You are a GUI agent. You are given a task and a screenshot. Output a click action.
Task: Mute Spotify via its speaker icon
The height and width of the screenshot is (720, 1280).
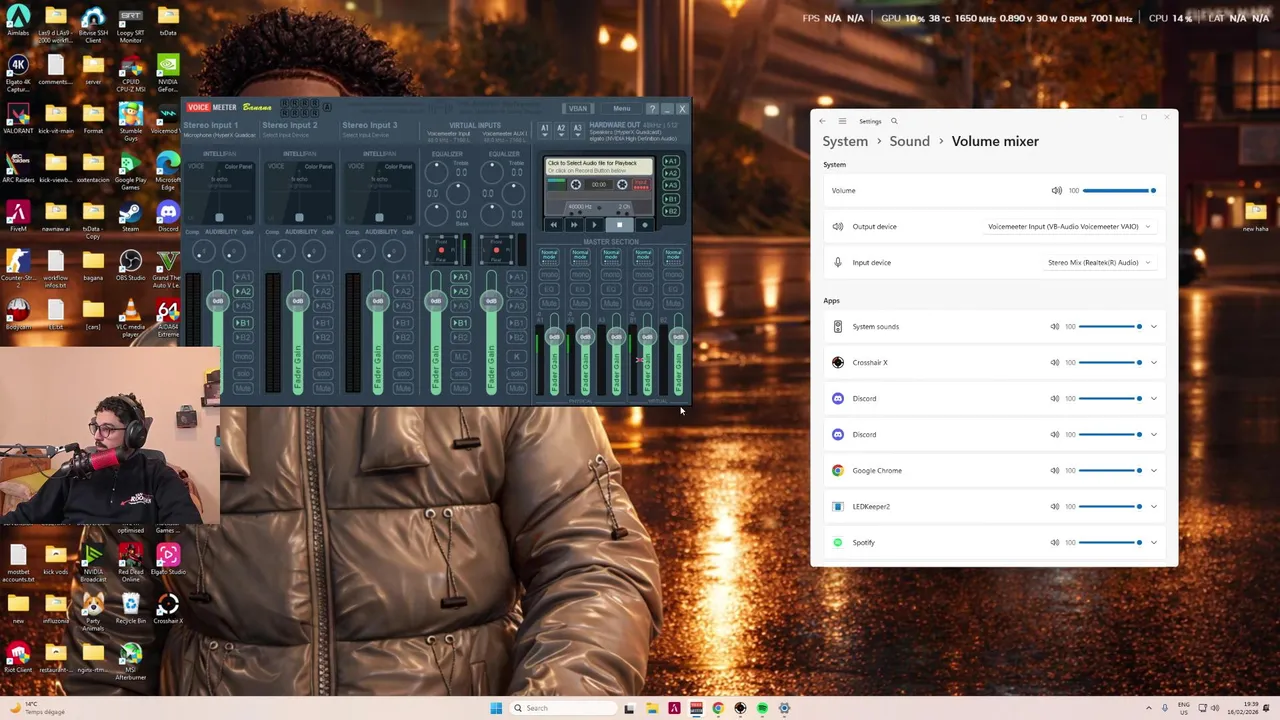click(x=1054, y=542)
